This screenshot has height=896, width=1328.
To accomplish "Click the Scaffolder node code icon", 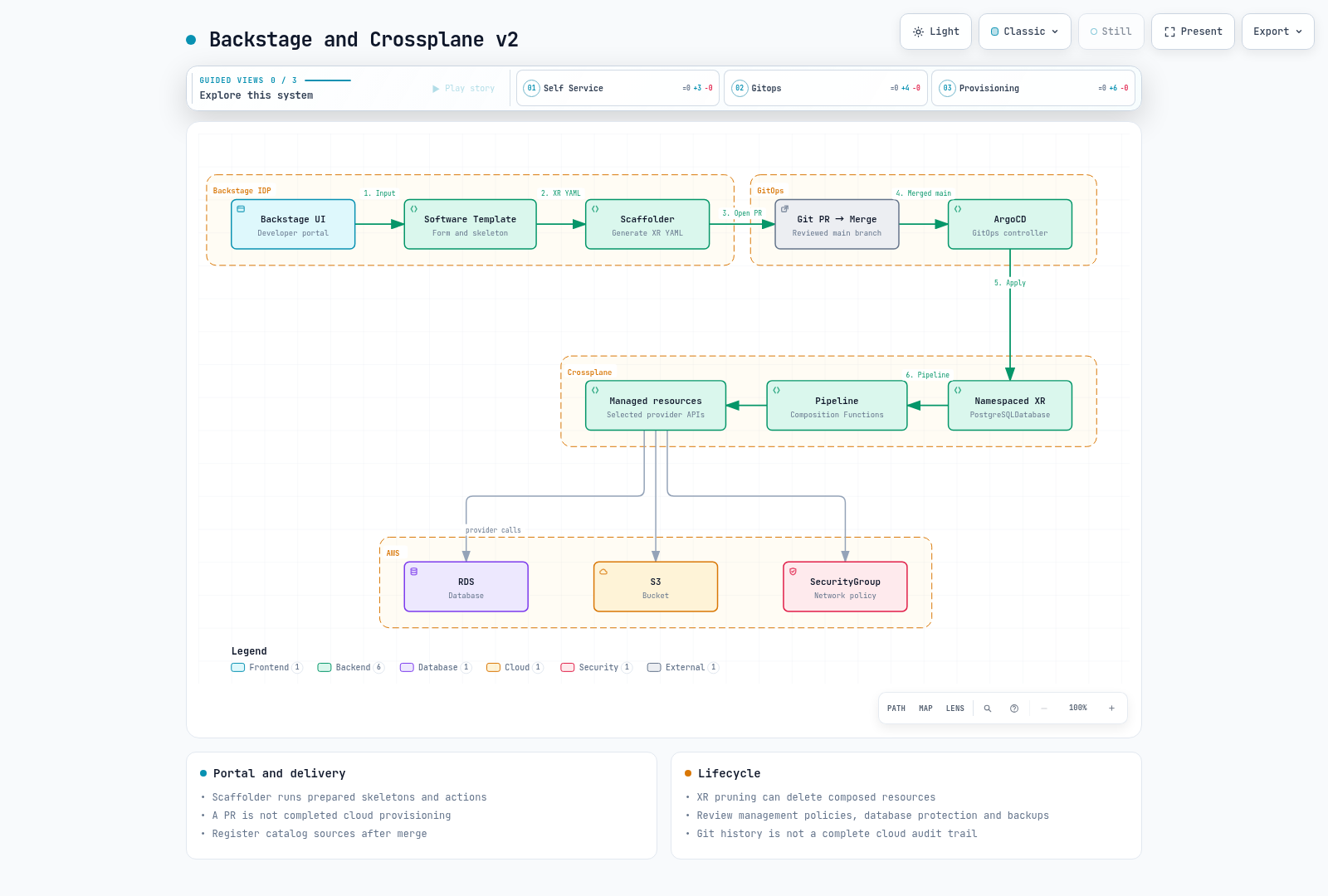I will tap(595, 209).
